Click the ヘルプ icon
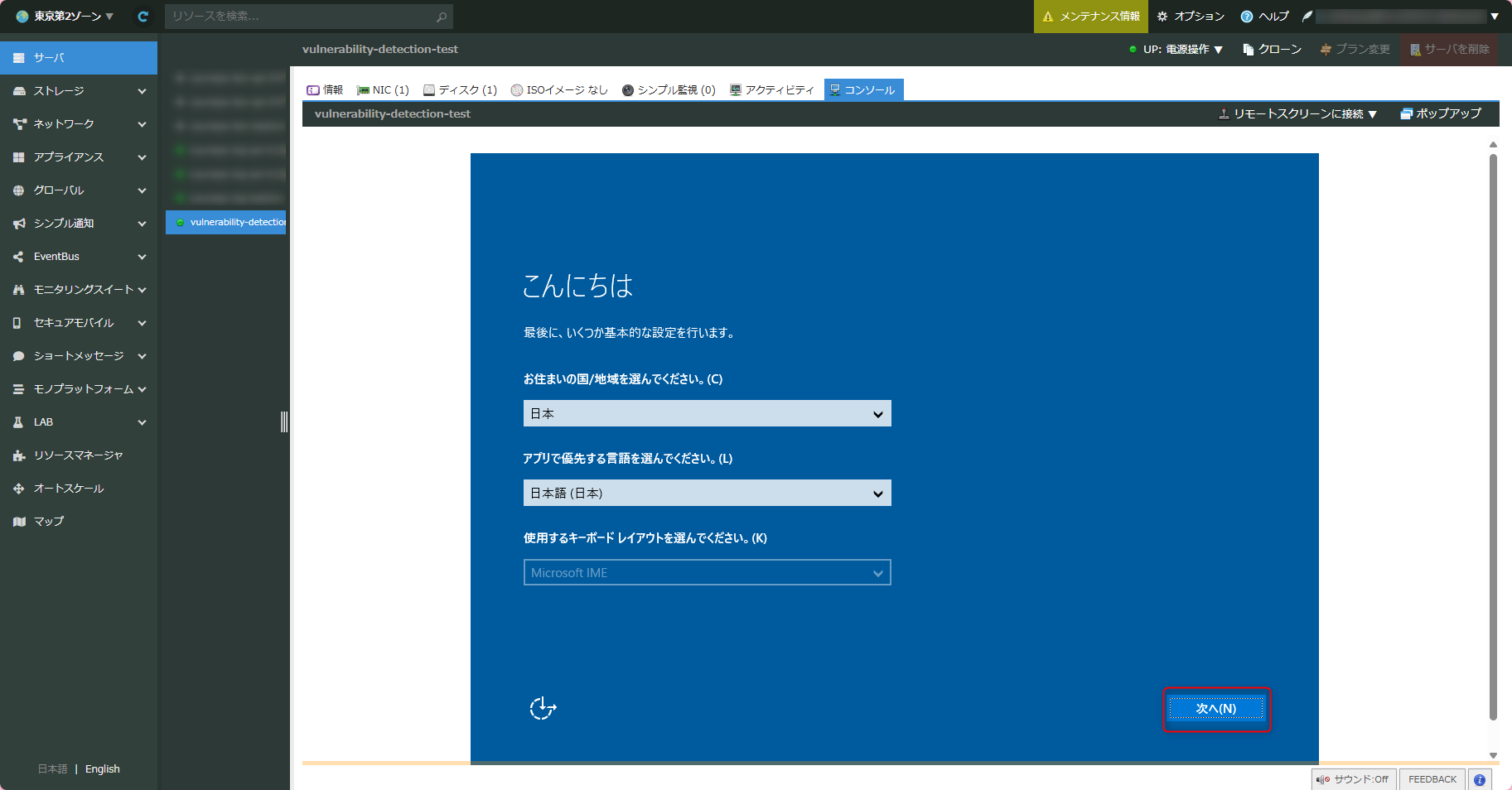Image resolution: width=1512 pixels, height=790 pixels. (1245, 16)
